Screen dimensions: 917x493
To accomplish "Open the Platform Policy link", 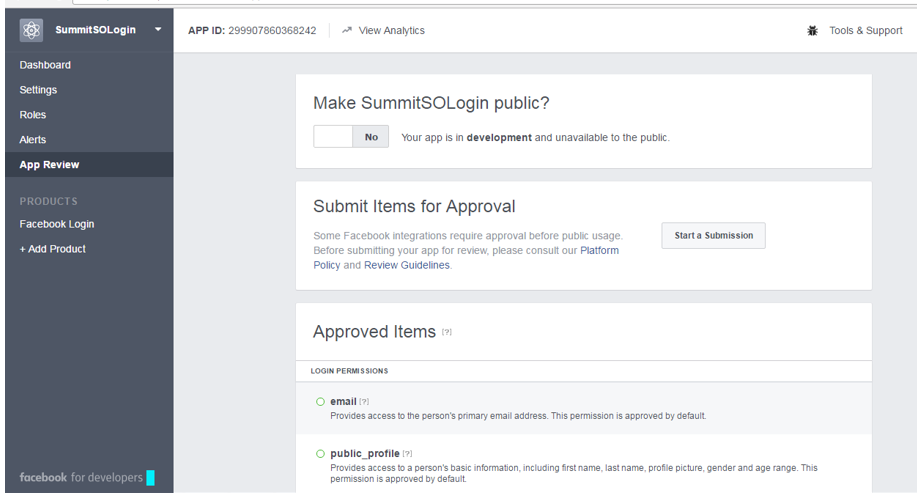I will (x=599, y=250).
